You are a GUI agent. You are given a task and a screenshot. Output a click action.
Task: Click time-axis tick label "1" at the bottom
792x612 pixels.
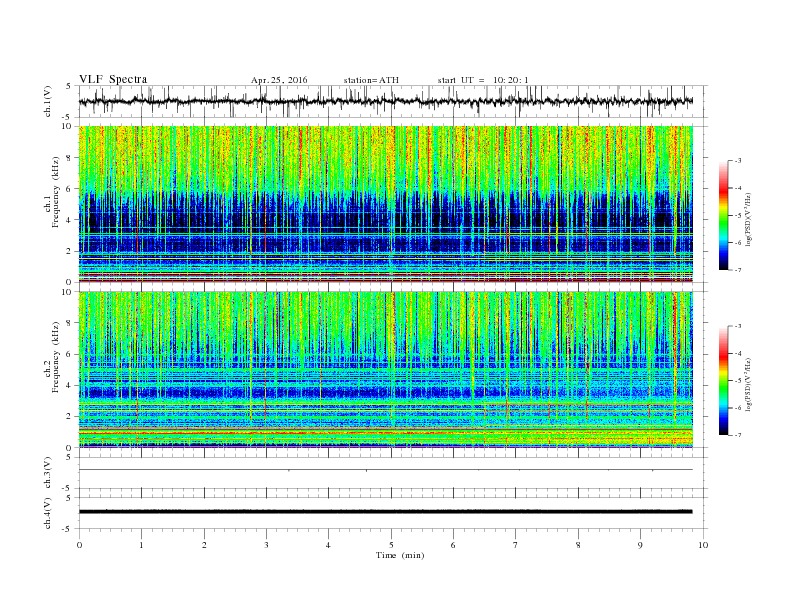pos(141,545)
